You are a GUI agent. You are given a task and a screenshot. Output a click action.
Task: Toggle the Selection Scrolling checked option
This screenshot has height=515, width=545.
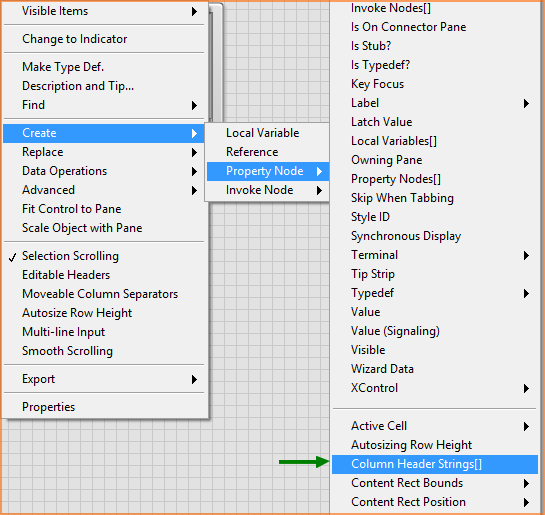point(104,256)
